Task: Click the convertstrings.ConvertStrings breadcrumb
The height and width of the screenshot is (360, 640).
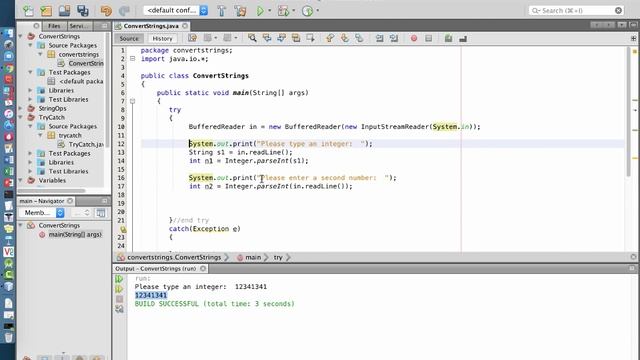Action: click(174, 257)
